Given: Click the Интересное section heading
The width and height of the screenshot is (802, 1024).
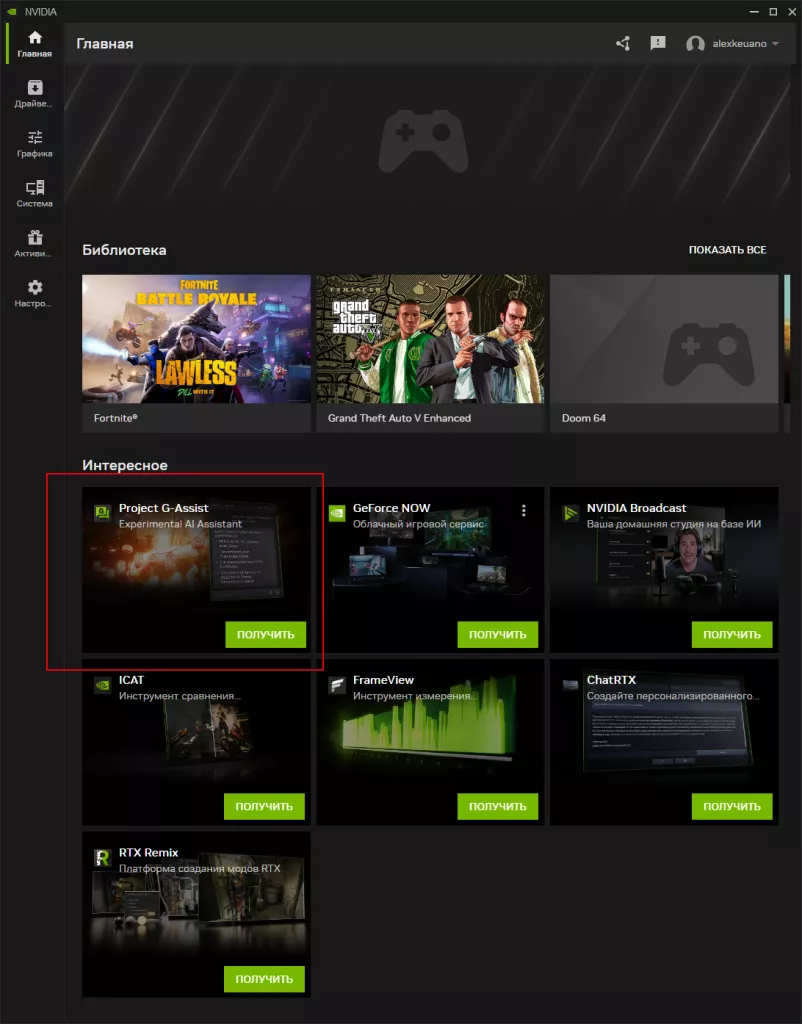Looking at the screenshot, I should tap(125, 465).
